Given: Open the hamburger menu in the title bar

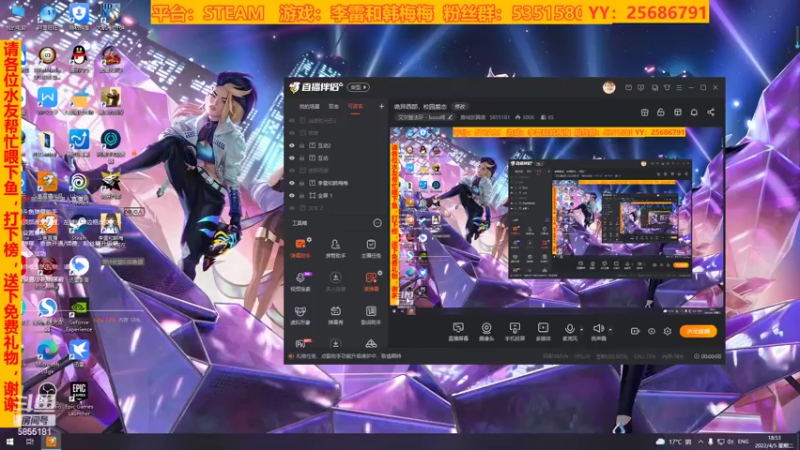Looking at the screenshot, I should tap(679, 88).
